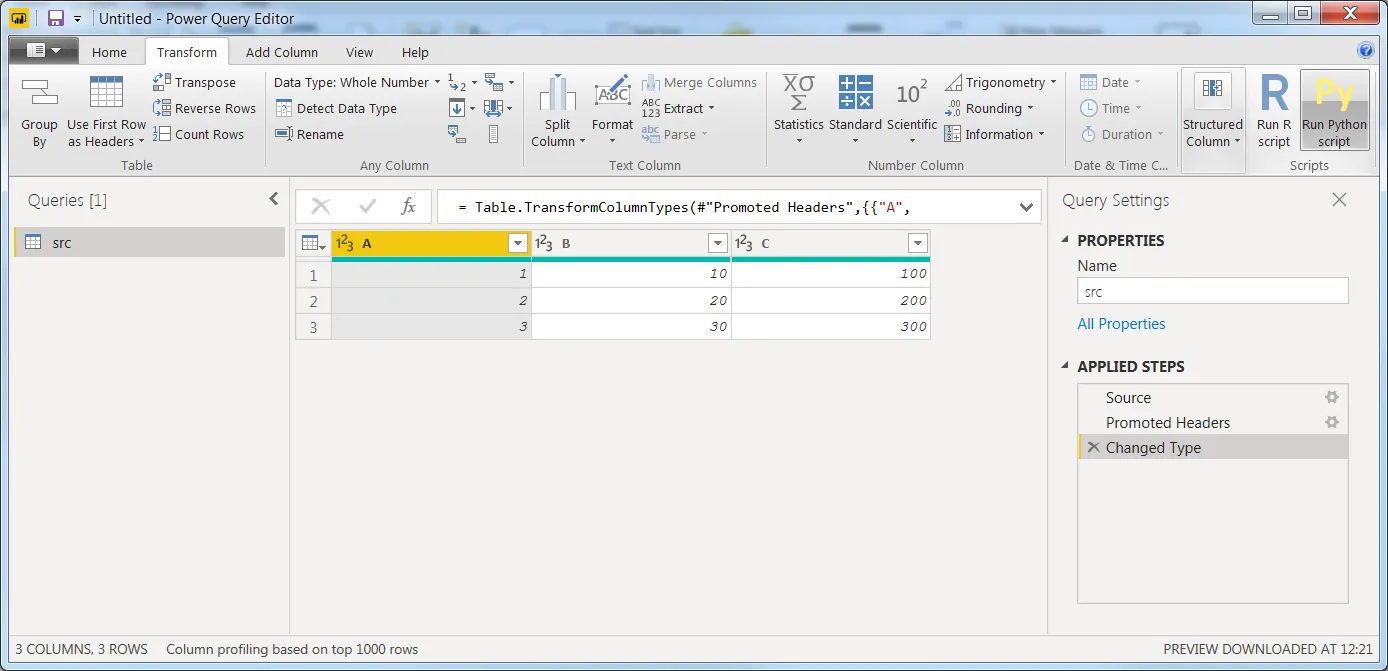Viewport: 1388px width, 671px height.
Task: Open column C filter dropdown
Action: coord(918,243)
